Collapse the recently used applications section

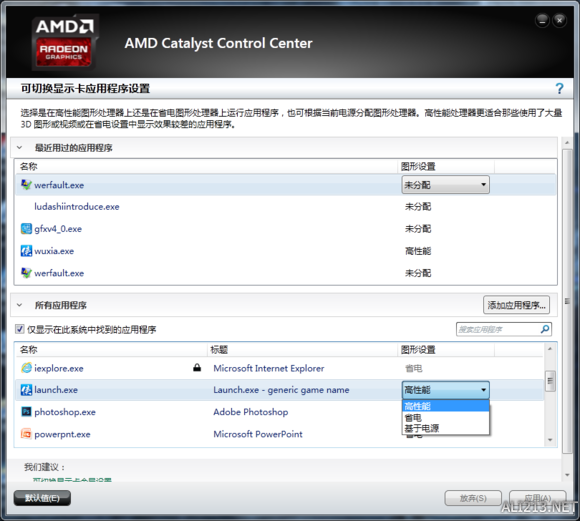(20, 148)
